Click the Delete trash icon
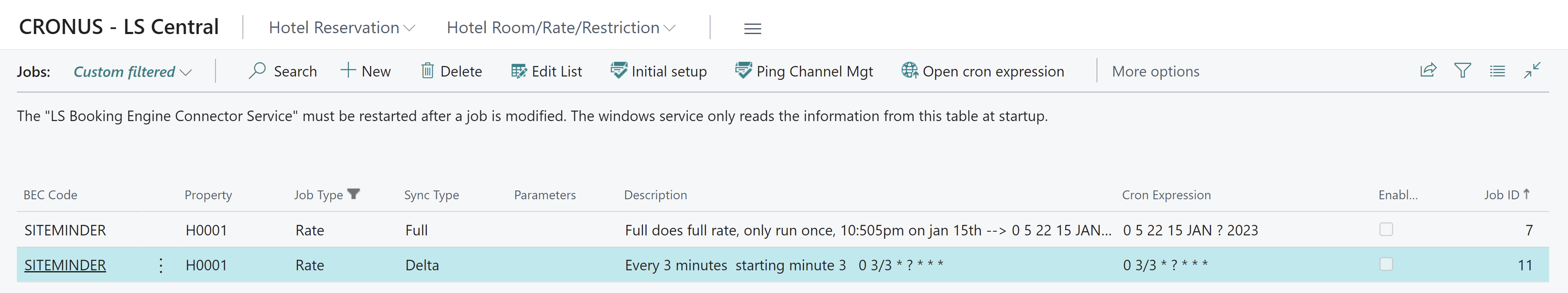Screen dimensions: 1568x293 (428, 71)
